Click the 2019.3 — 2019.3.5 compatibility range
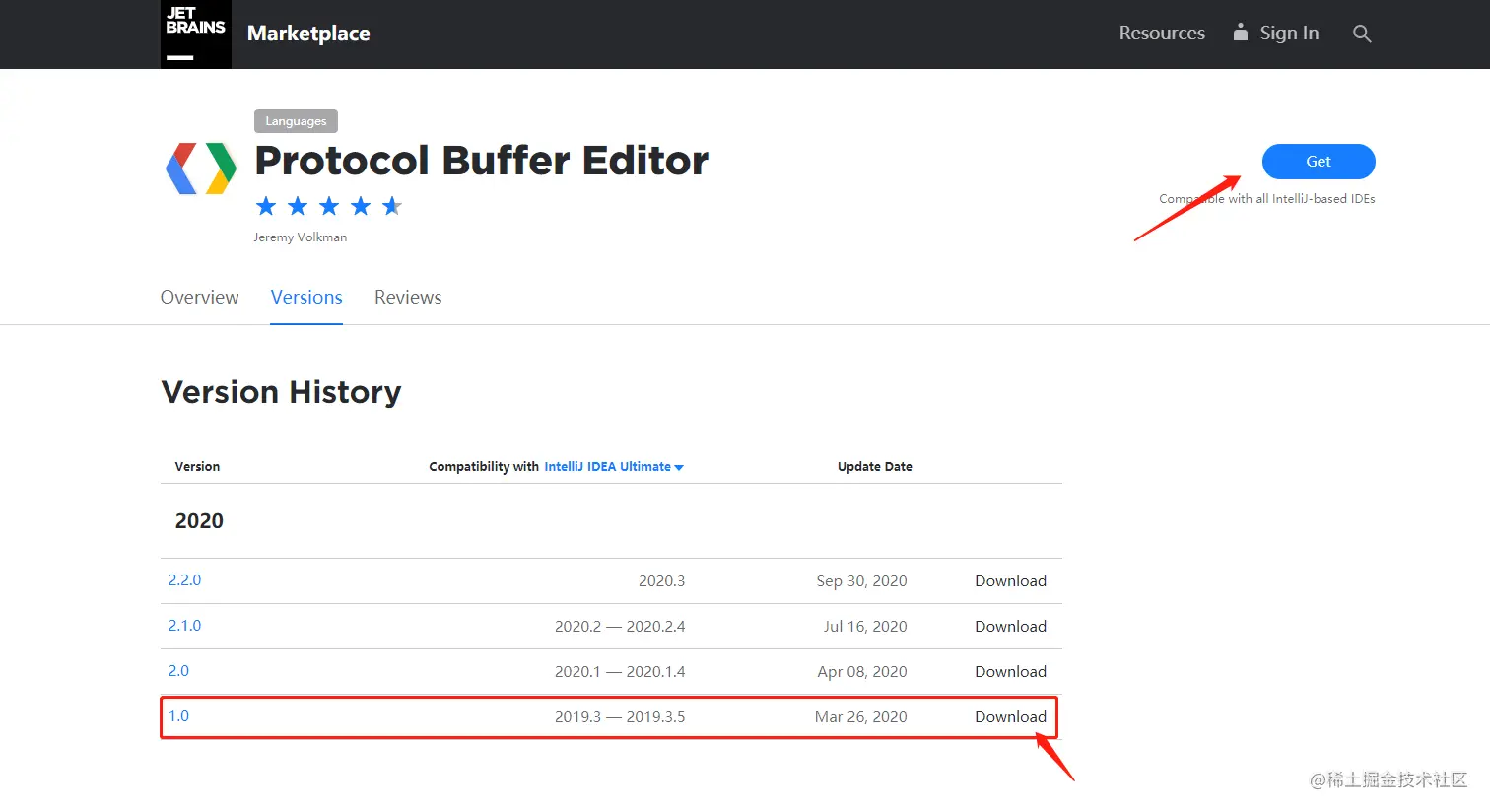 pos(620,717)
